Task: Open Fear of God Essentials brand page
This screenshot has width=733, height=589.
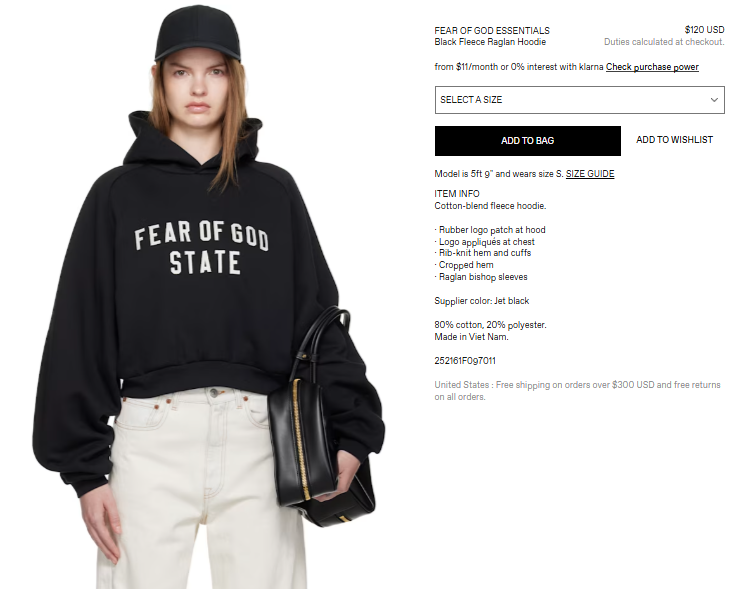Action: pos(492,31)
